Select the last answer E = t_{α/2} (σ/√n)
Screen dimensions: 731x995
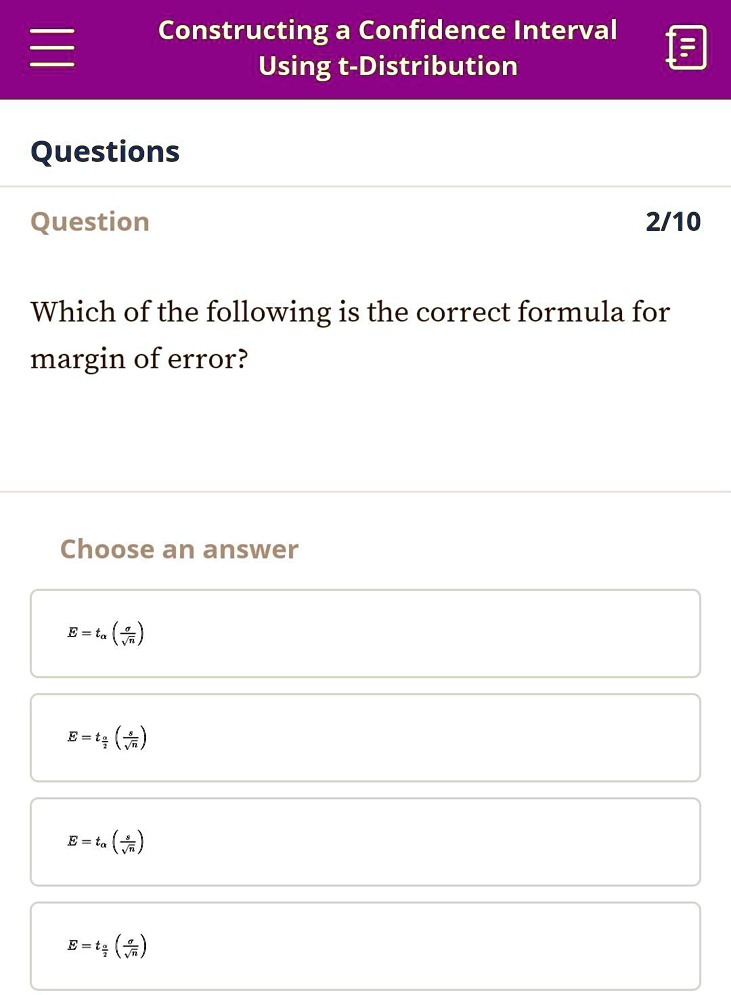point(365,945)
